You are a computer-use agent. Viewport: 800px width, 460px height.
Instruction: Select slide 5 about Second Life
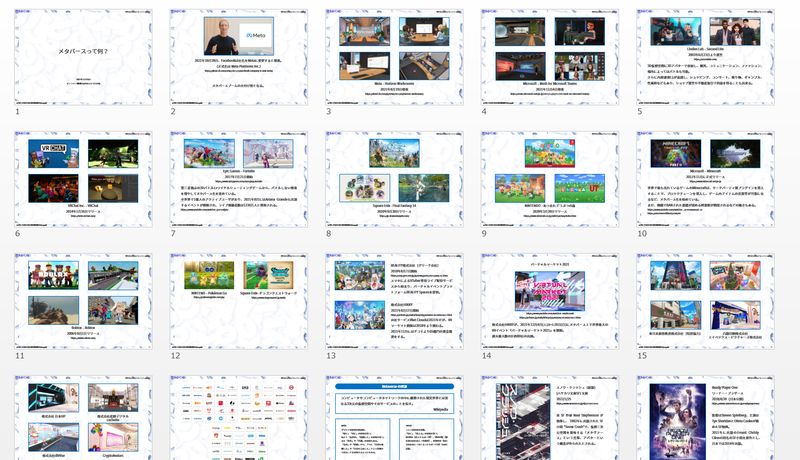point(706,57)
